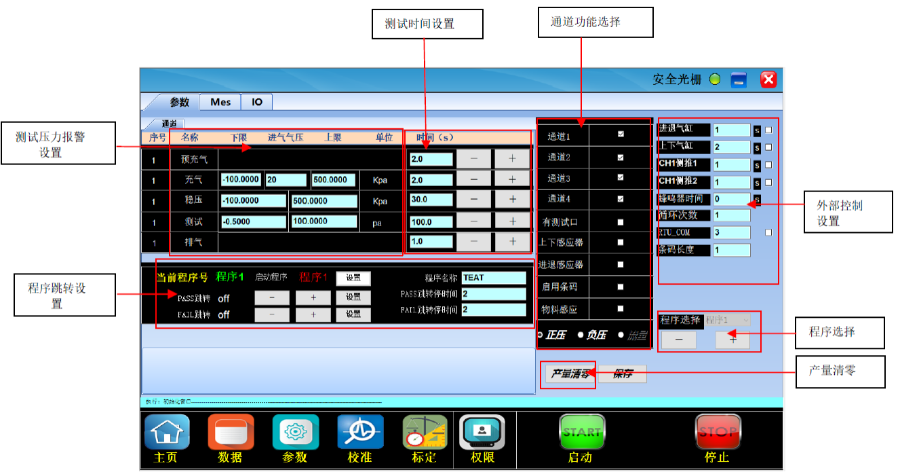Click the 产量清零 reset output button
The width and height of the screenshot is (900, 474).
[x=568, y=374]
